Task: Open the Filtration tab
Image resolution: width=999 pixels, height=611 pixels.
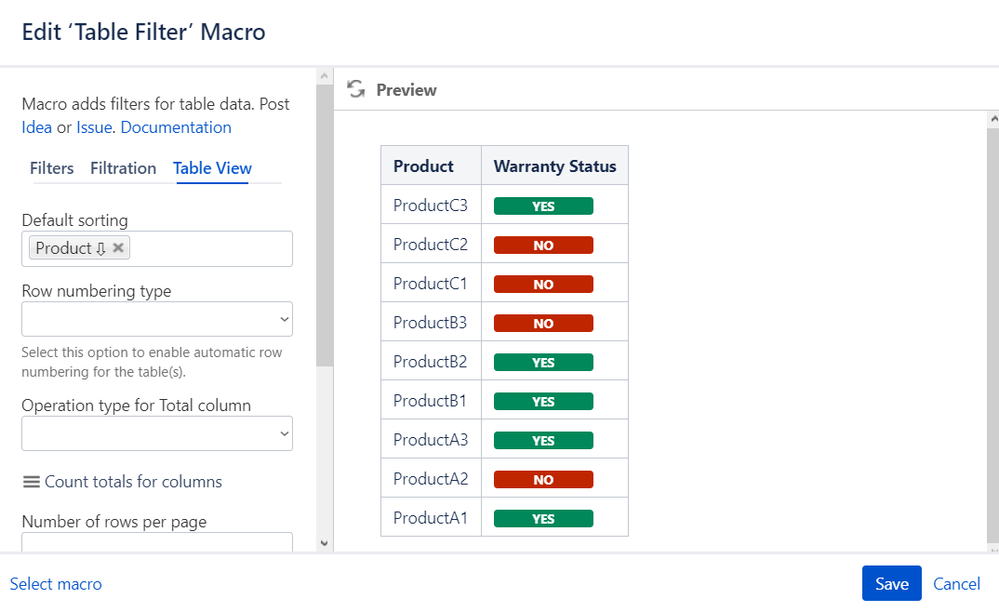Action: click(x=123, y=168)
